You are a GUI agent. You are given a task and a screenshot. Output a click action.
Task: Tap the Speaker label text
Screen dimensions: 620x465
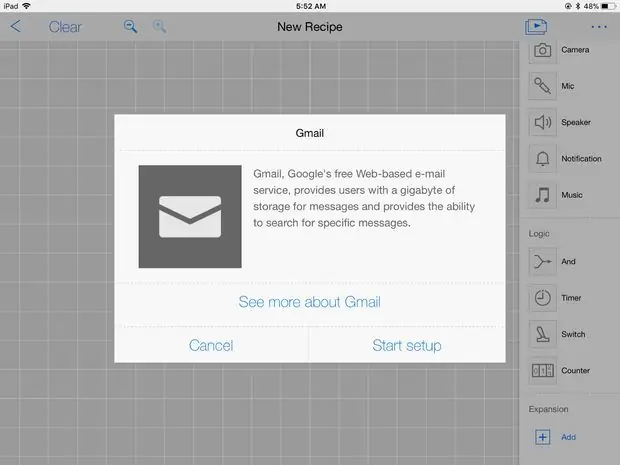pyautogui.click(x=576, y=122)
